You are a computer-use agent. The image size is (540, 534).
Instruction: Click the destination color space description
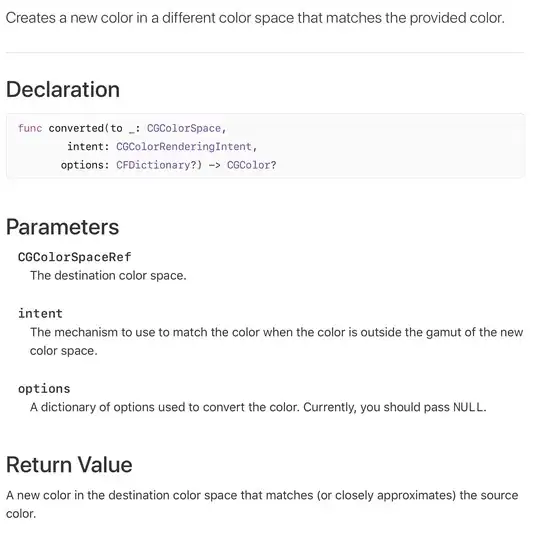[x=108, y=276]
